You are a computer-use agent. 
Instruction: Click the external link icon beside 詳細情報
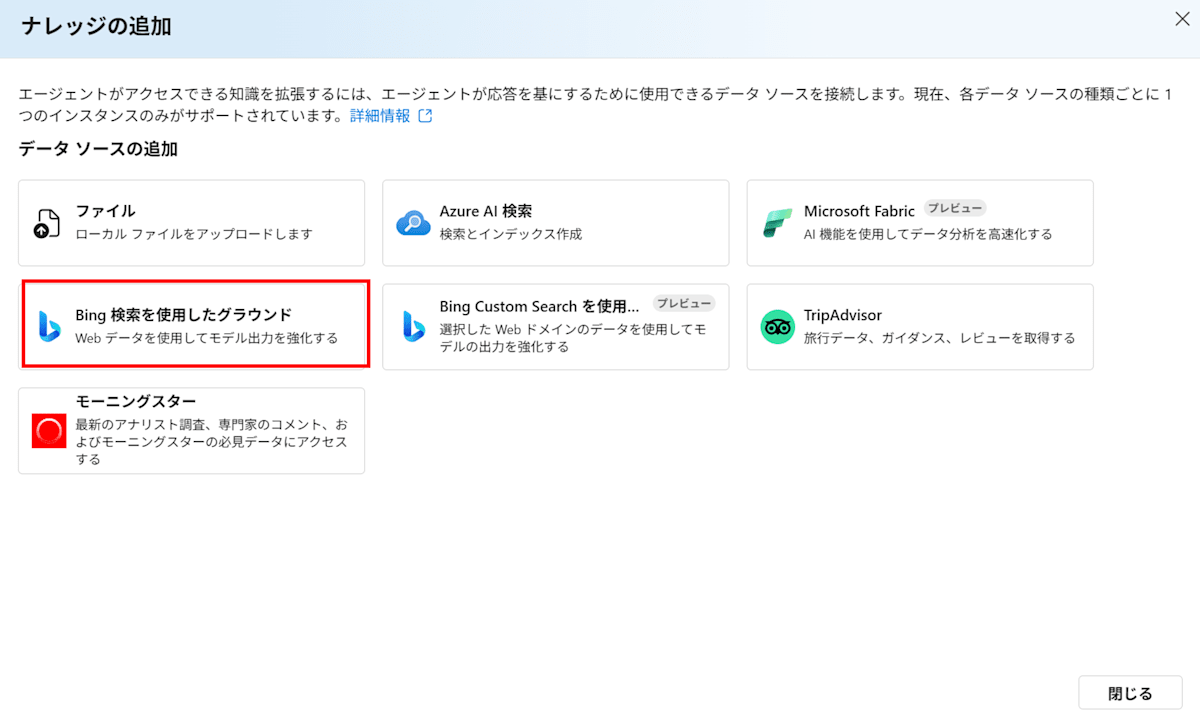pyautogui.click(x=425, y=116)
